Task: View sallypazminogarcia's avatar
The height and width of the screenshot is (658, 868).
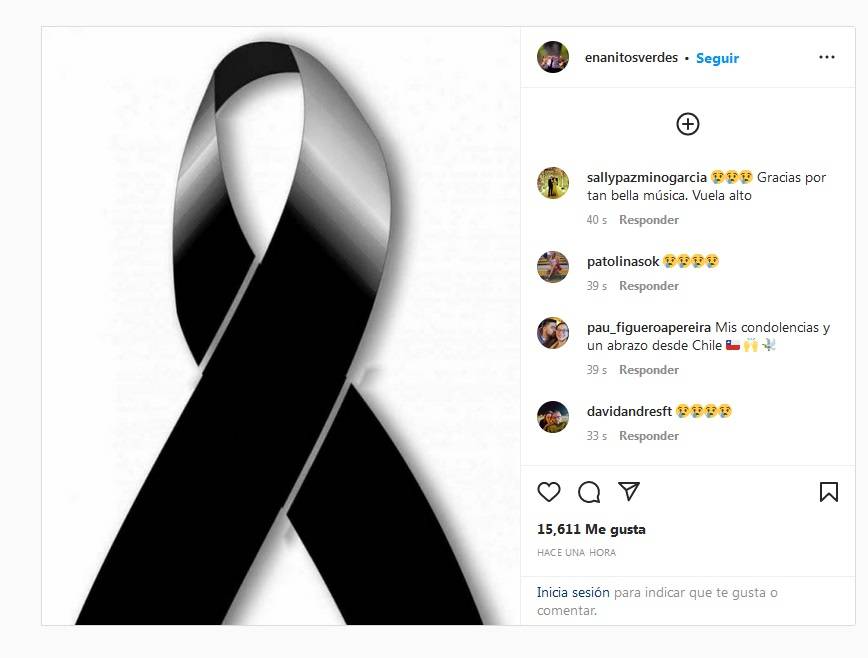Action: pyautogui.click(x=552, y=183)
